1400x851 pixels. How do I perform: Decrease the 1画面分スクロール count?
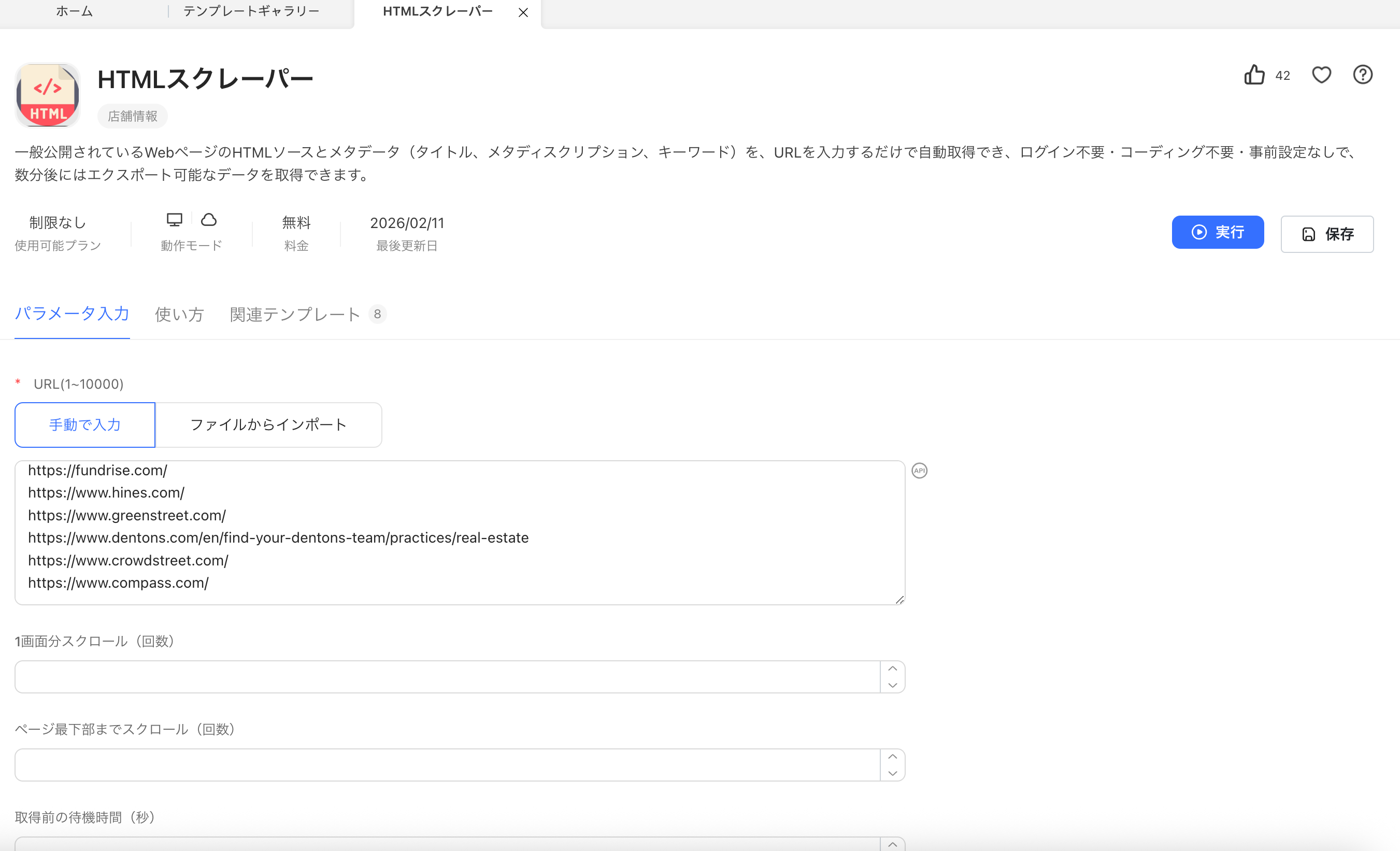892,685
